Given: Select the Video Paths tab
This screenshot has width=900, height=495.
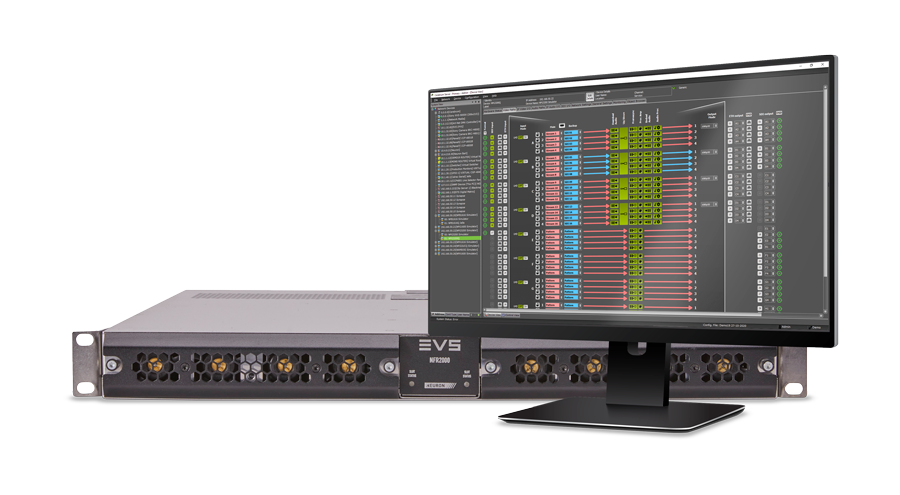Looking at the screenshot, I should (x=509, y=110).
